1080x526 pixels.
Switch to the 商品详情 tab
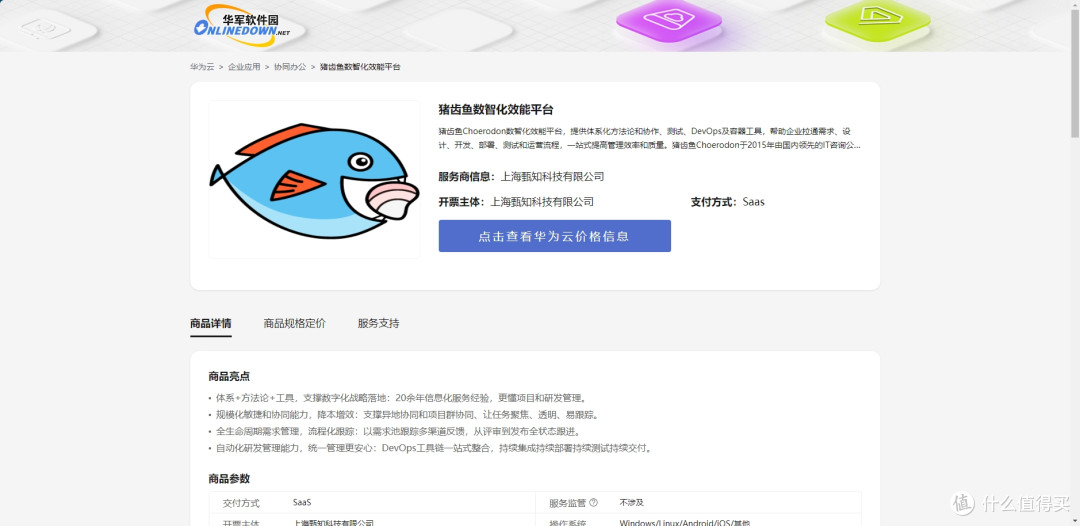pyautogui.click(x=211, y=323)
